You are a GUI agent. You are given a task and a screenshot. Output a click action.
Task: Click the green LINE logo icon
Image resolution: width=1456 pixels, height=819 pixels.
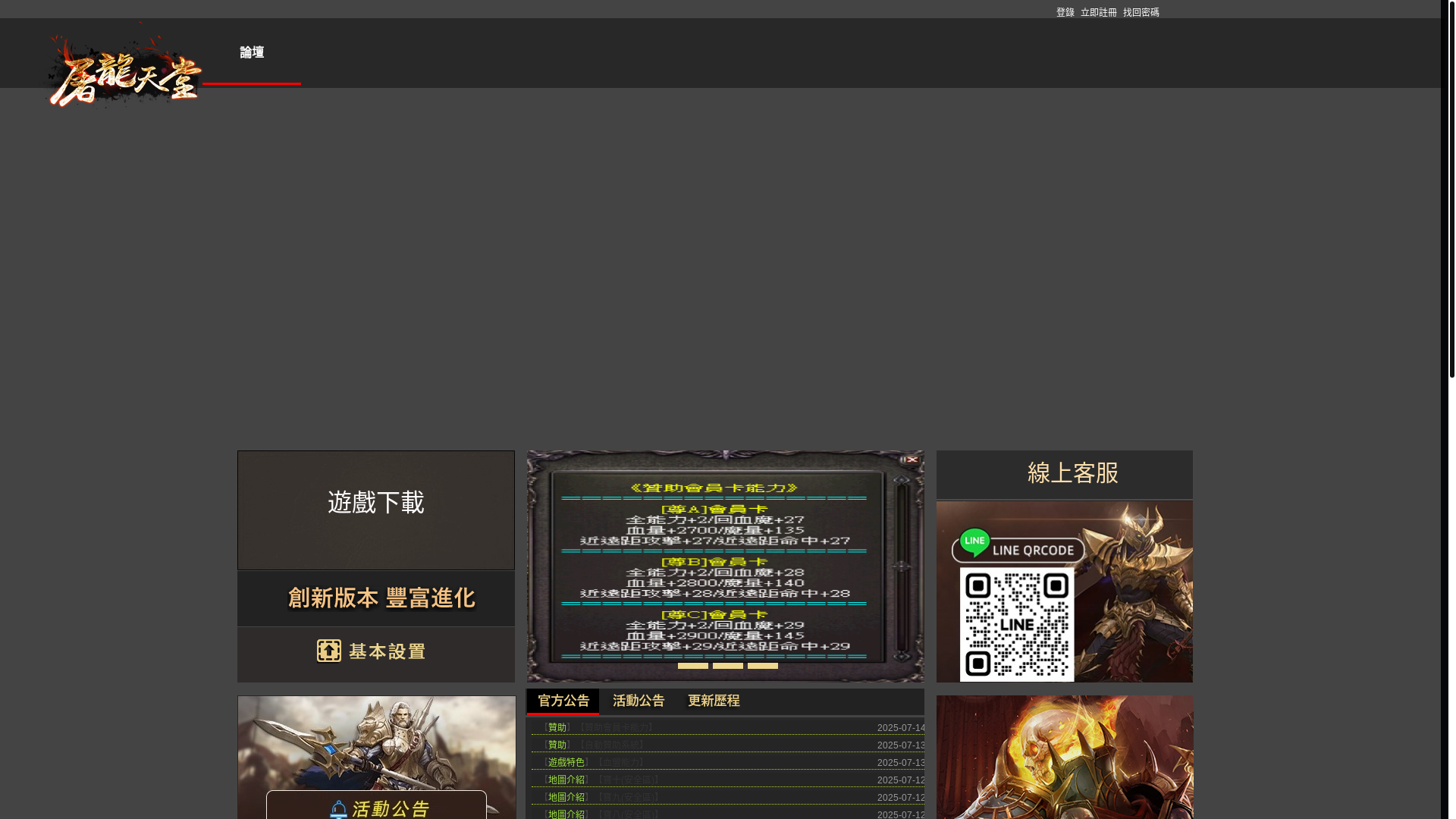pyautogui.click(x=974, y=543)
